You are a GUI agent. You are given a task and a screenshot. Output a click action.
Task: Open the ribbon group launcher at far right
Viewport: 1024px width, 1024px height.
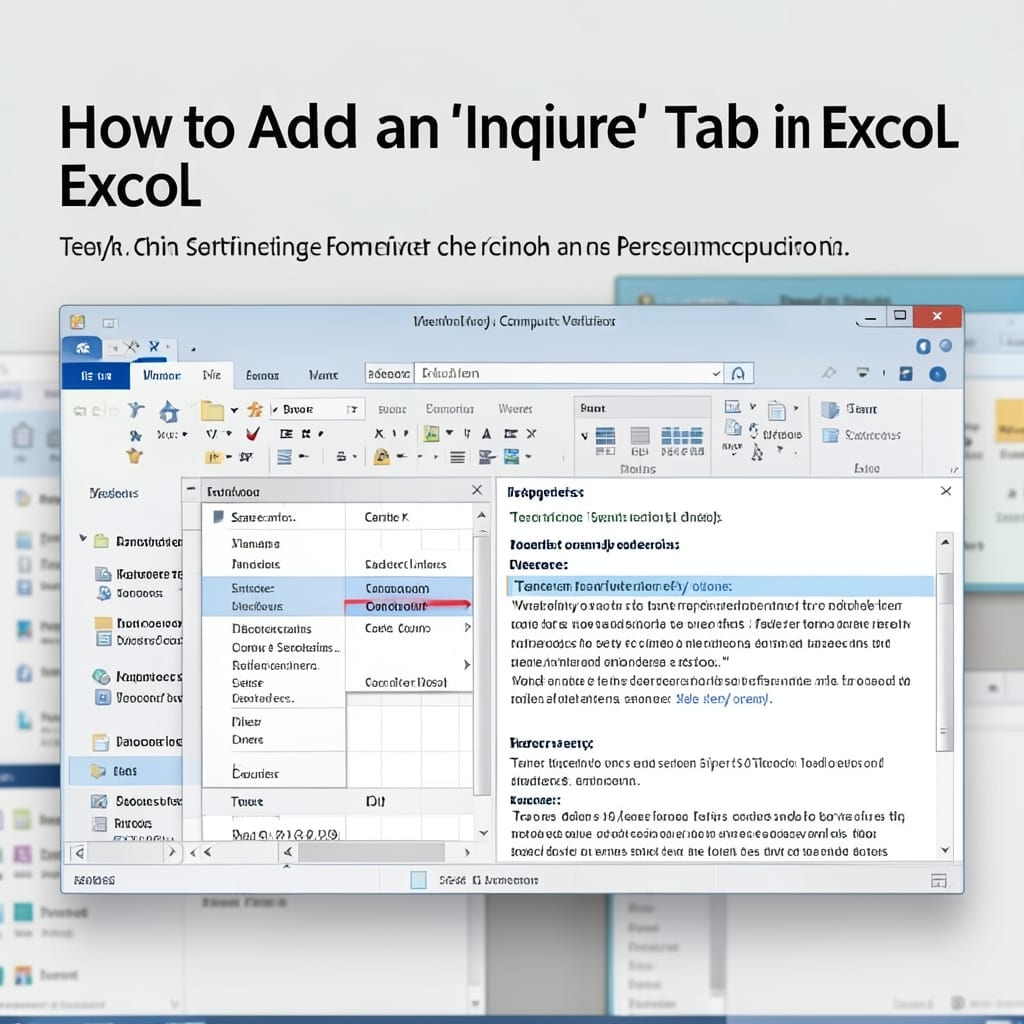point(953,470)
